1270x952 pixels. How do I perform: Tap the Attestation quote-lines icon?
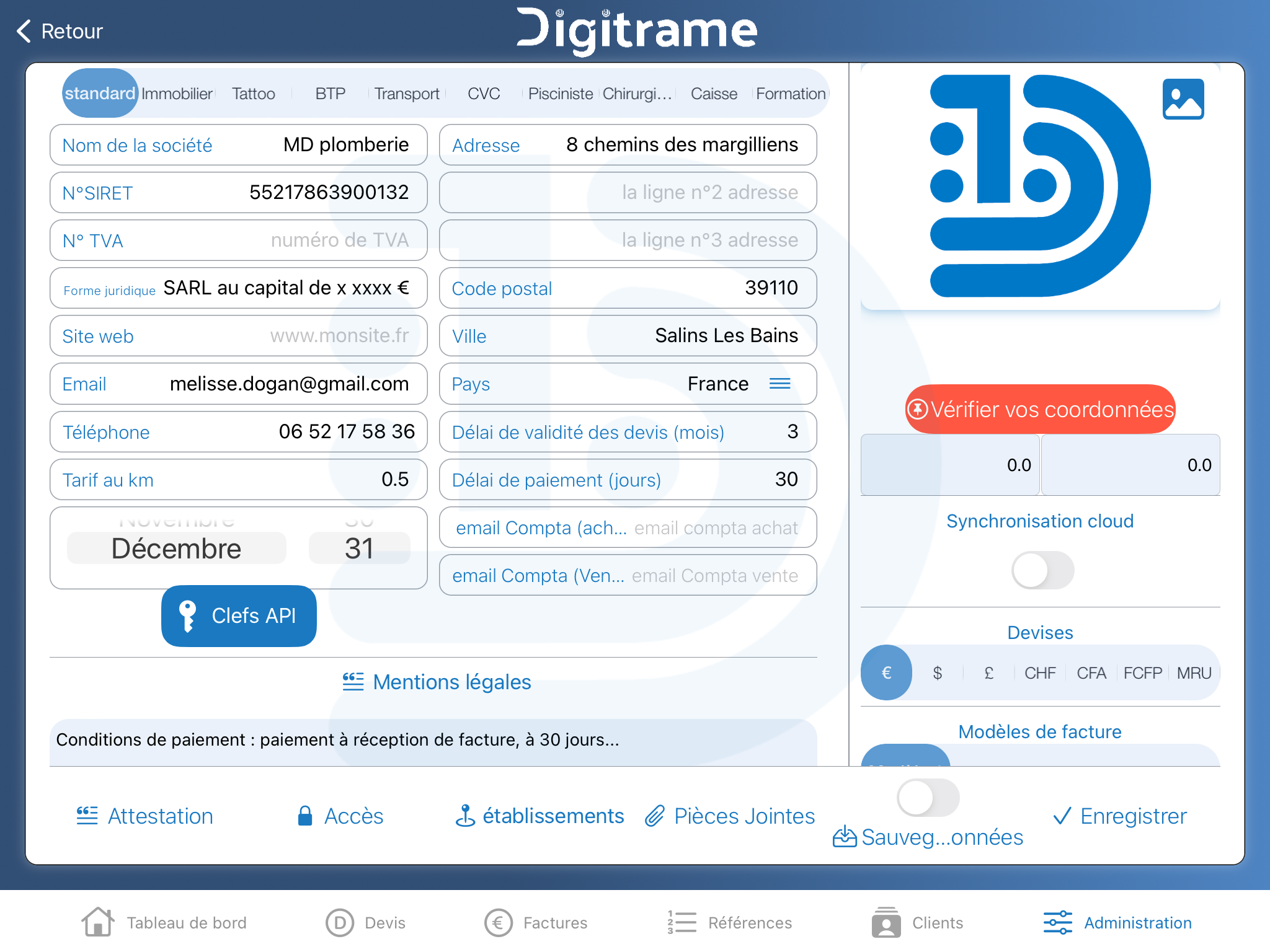coord(87,816)
